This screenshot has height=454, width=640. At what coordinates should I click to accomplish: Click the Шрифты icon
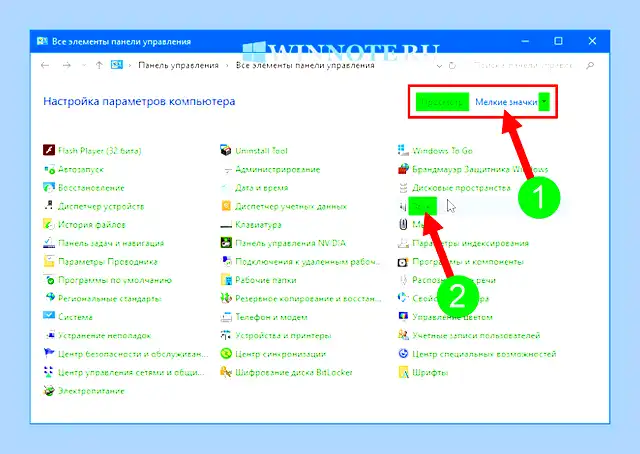point(403,372)
